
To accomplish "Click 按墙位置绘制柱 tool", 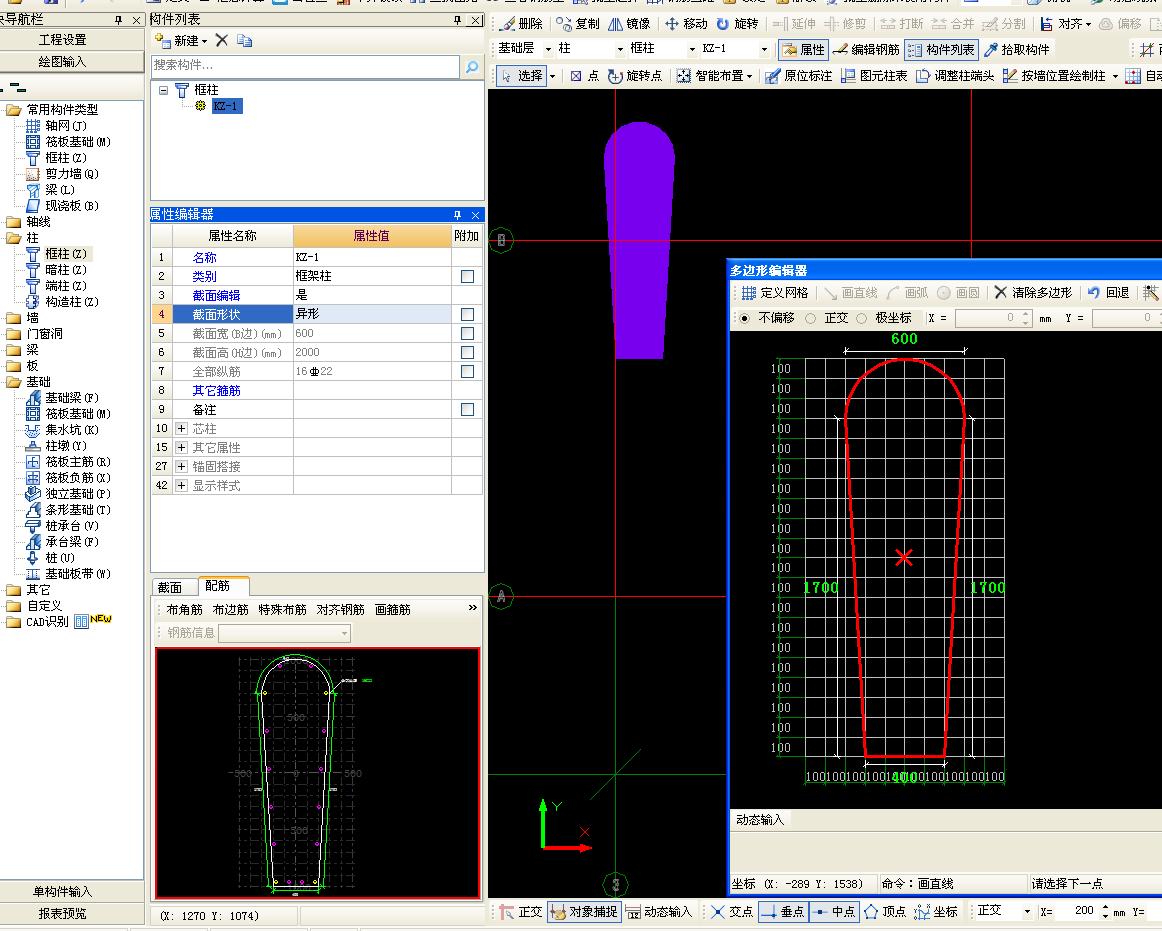I will click(1055, 76).
